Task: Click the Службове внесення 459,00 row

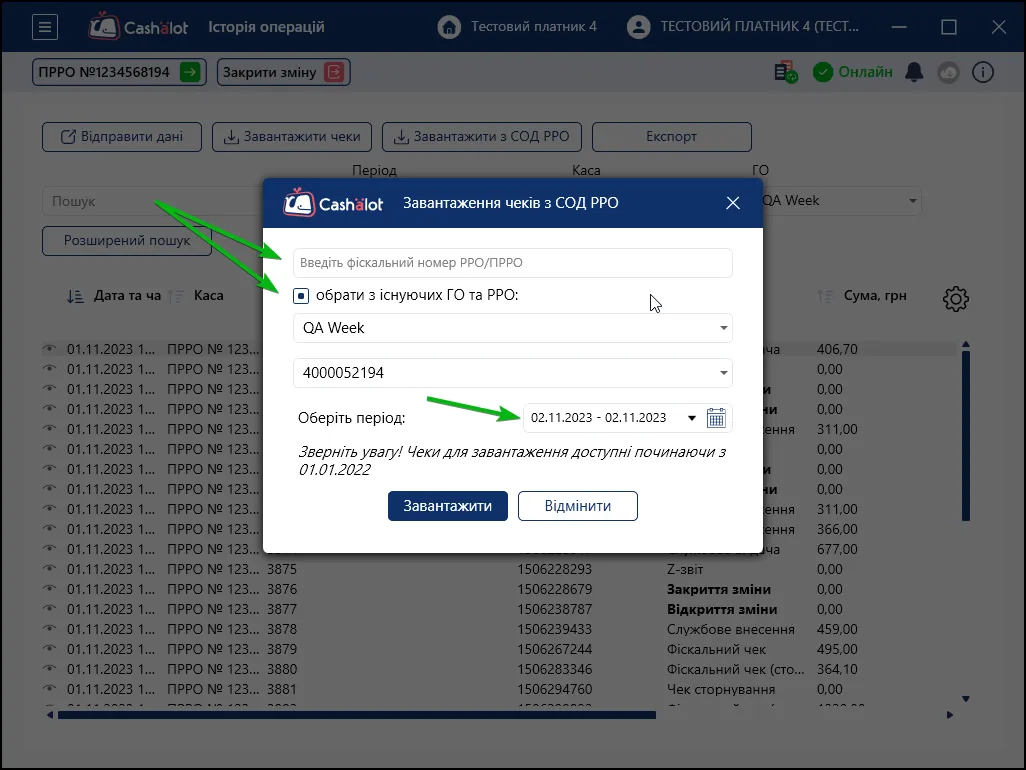Action: pyautogui.click(x=499, y=629)
